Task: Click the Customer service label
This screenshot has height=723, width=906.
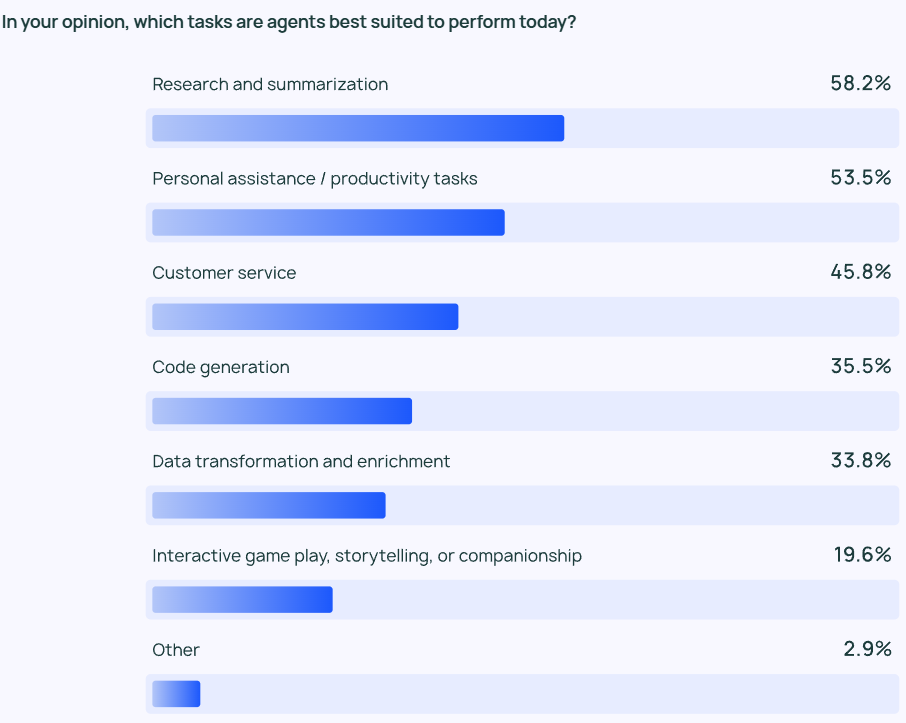Action: click(224, 273)
